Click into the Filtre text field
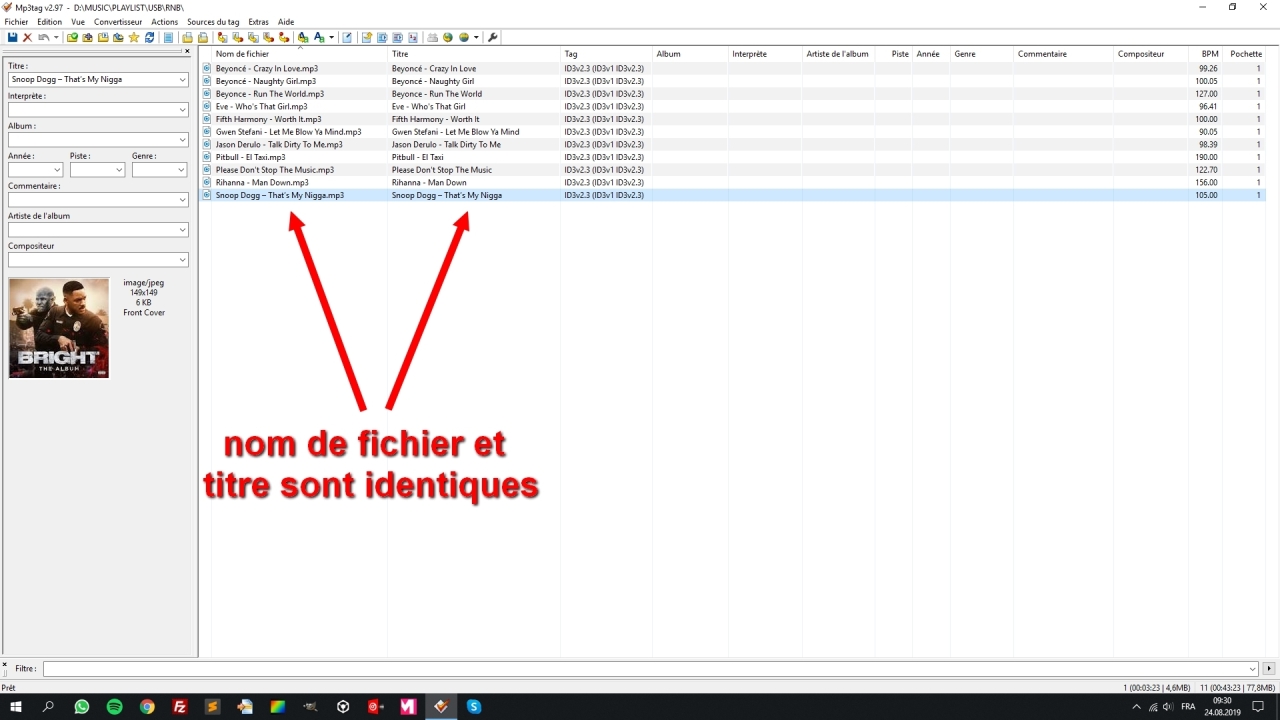The image size is (1280, 720). pos(640,669)
